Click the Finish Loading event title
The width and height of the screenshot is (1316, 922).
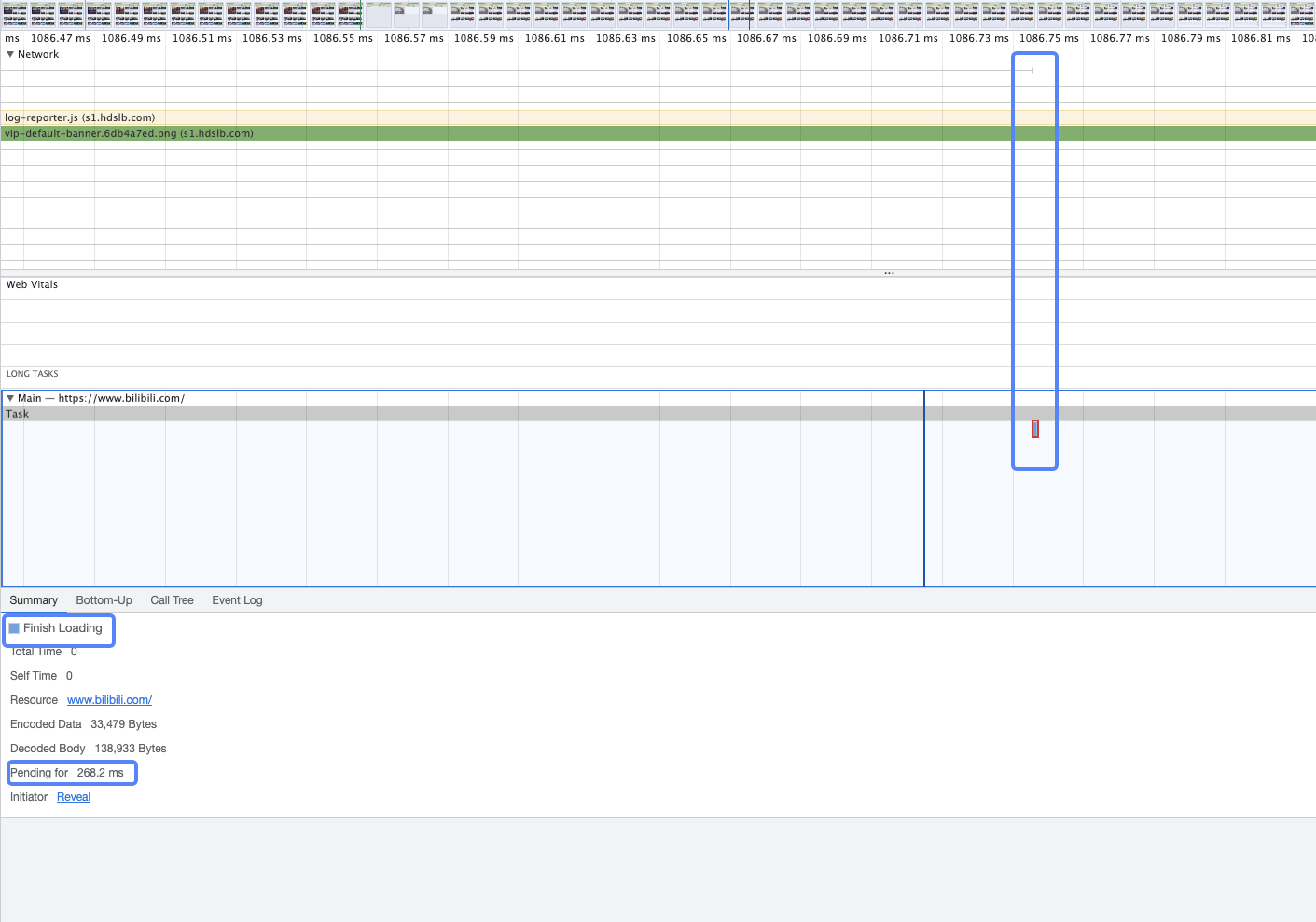point(62,628)
